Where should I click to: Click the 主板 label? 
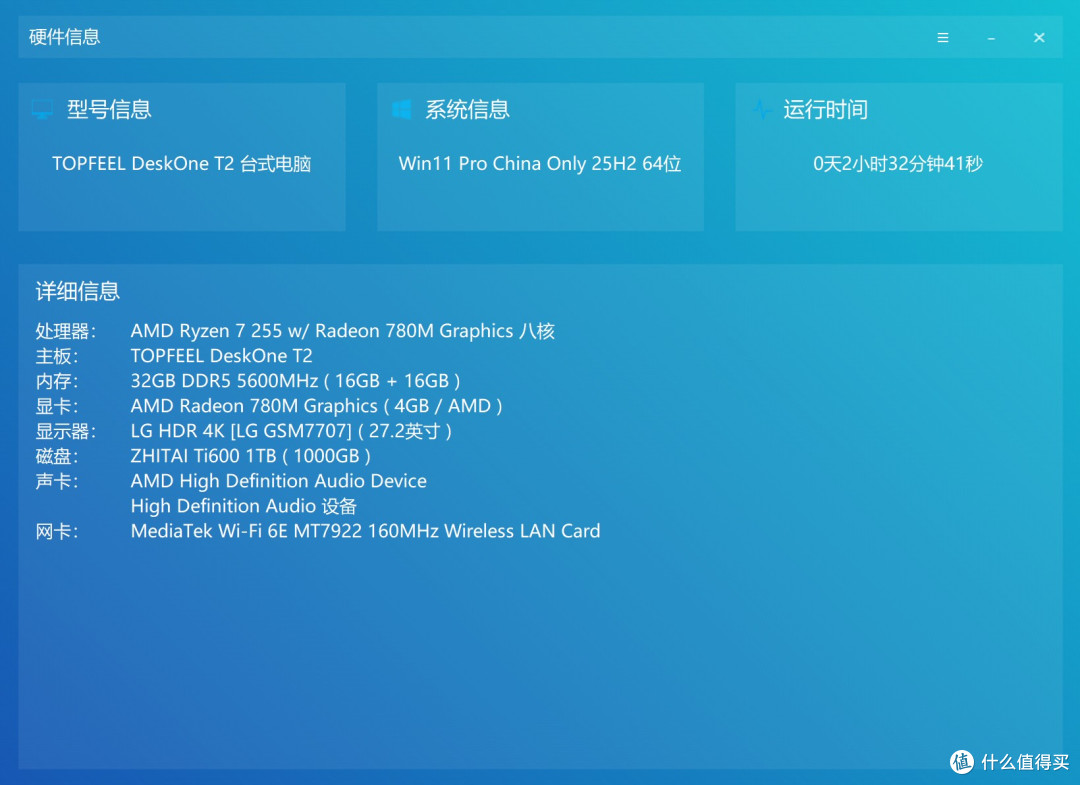tap(56, 356)
